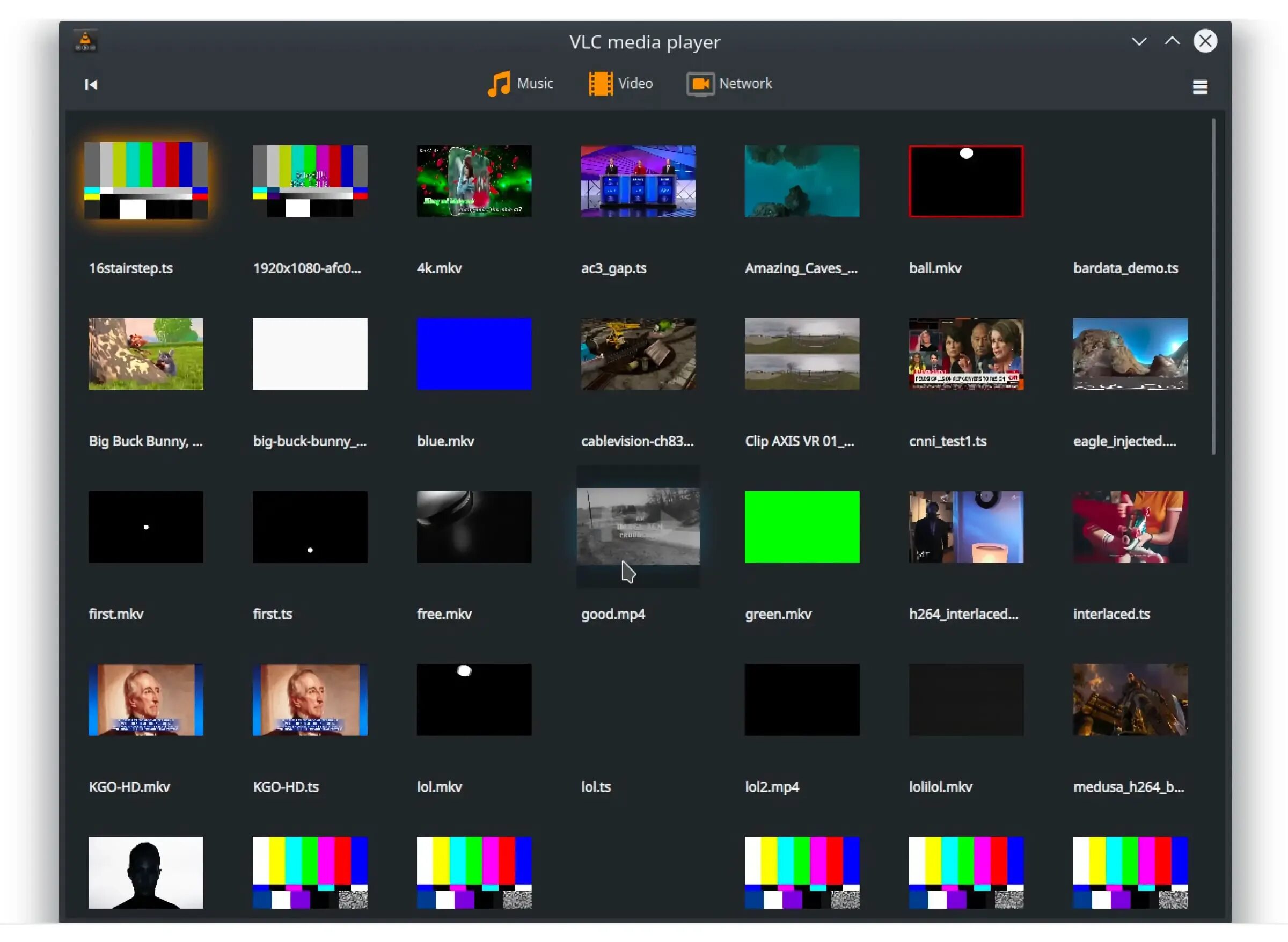The image size is (1288, 942).
Task: Switch to the Network tab
Action: [745, 84]
